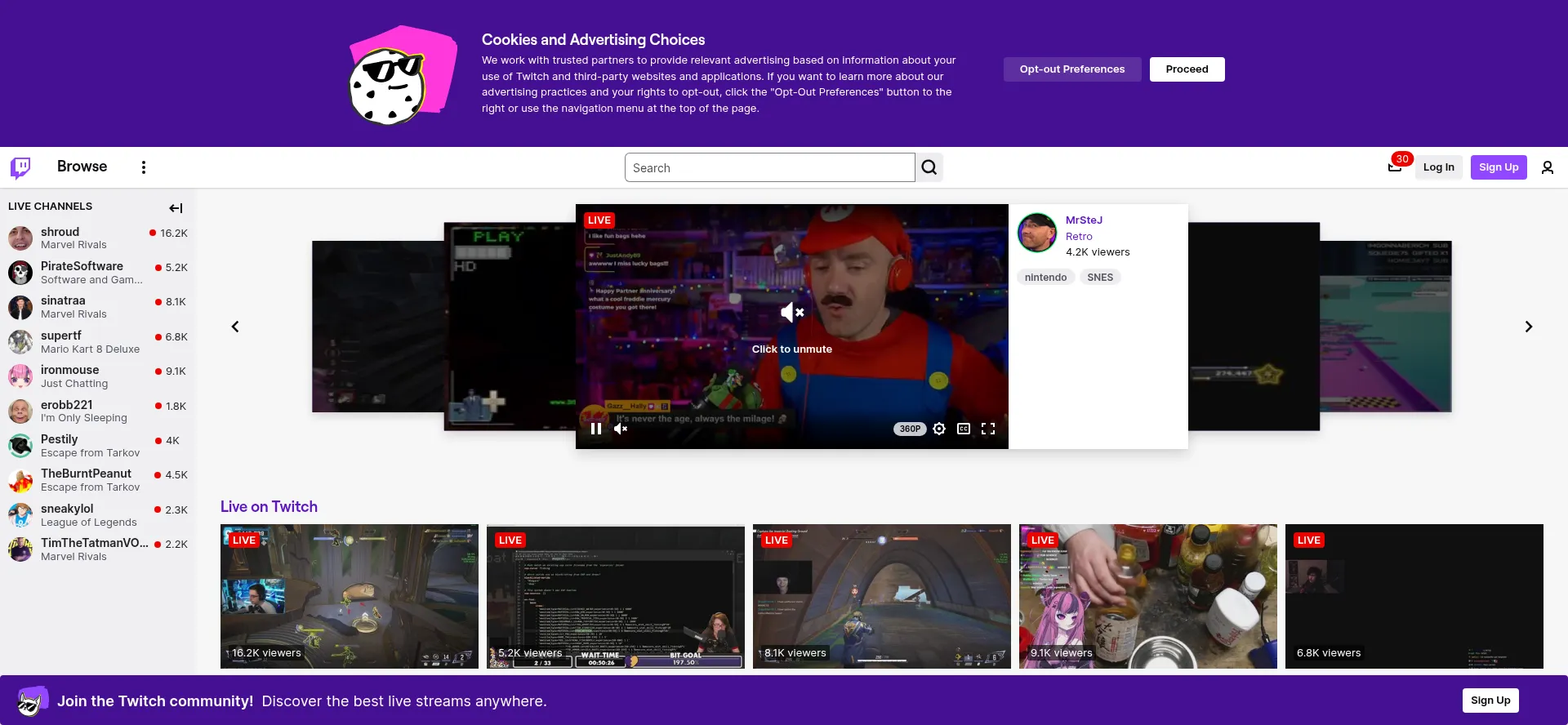This screenshot has width=1568, height=725.
Task: Click the Twitch logo home icon
Action: pos(20,167)
